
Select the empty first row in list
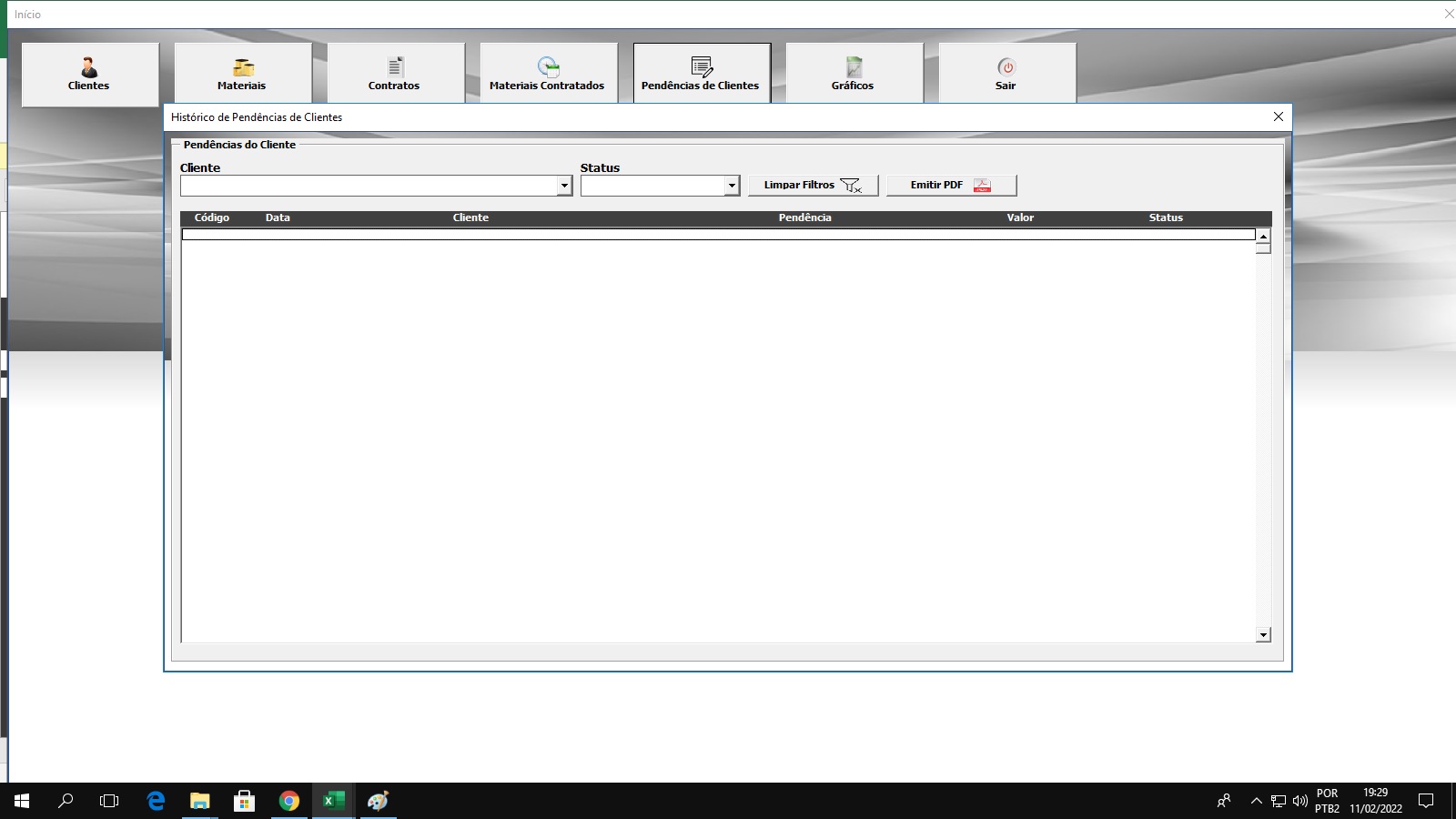(718, 235)
